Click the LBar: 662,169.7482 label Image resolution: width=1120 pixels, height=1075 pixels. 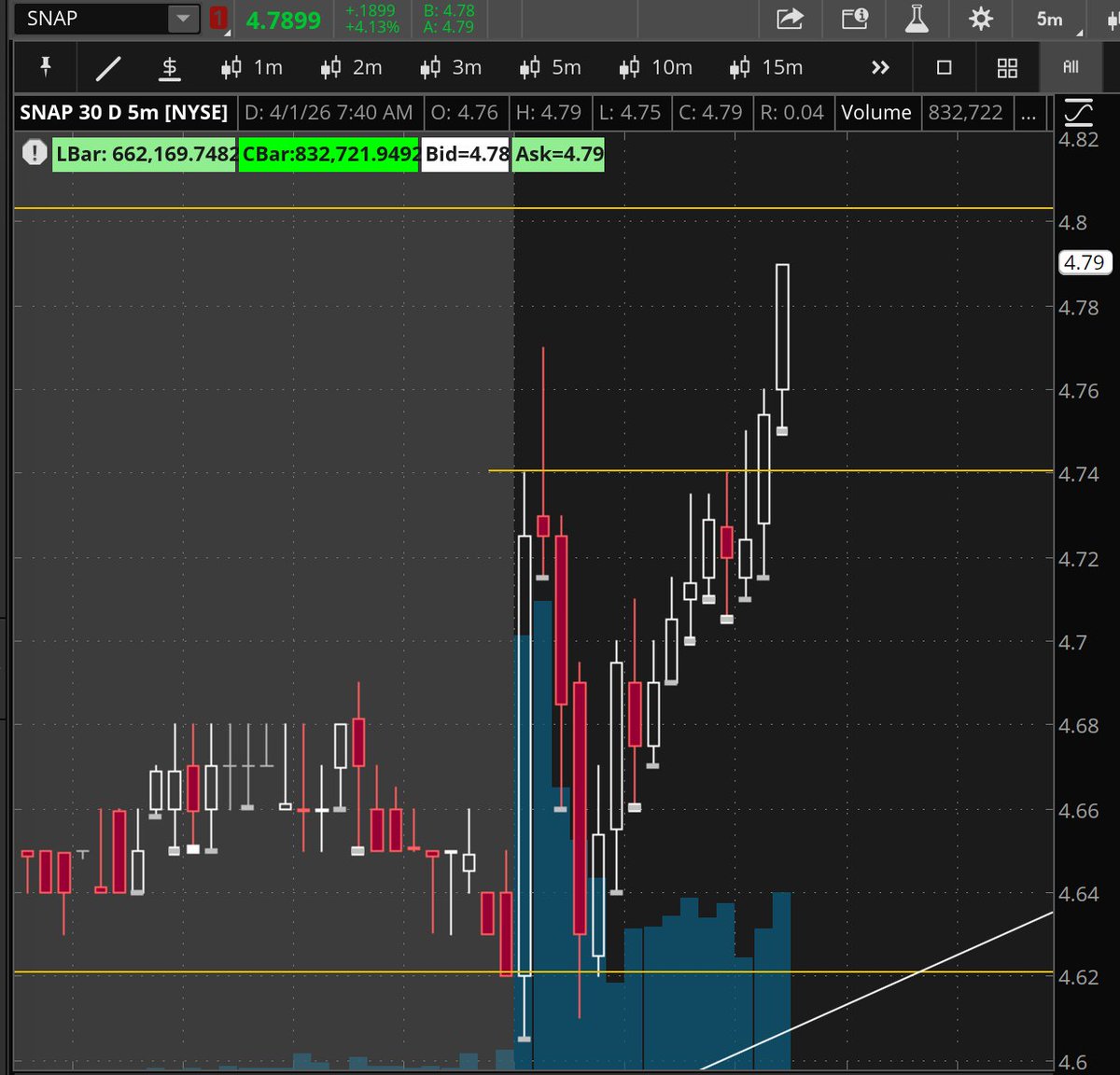pos(145,154)
